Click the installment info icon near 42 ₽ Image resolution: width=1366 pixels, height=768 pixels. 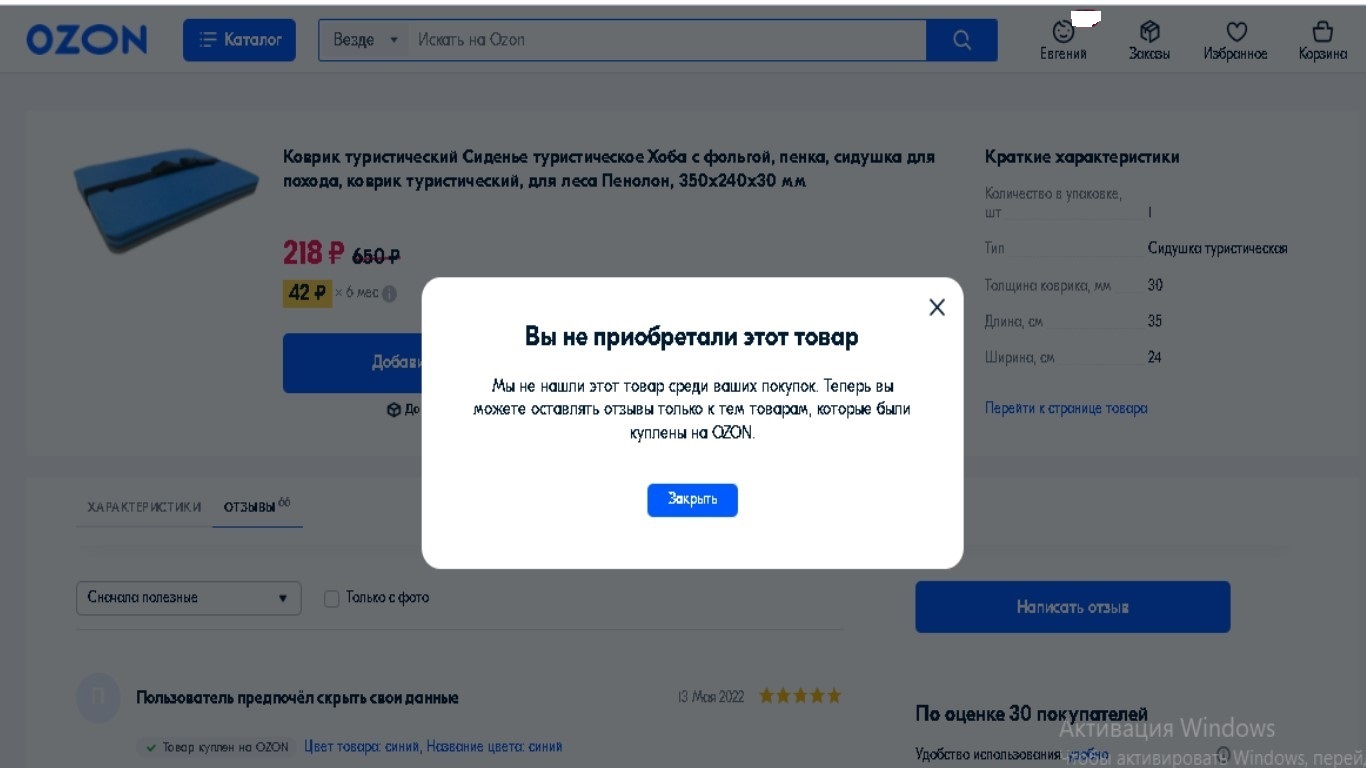[x=387, y=293]
